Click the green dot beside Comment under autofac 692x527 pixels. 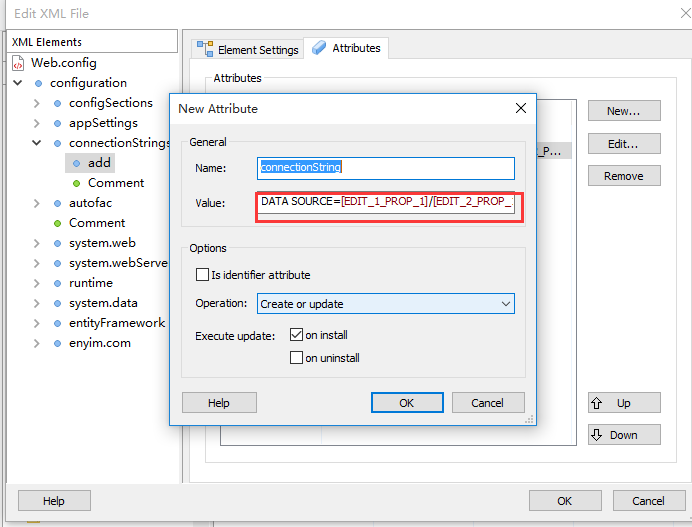click(57, 223)
